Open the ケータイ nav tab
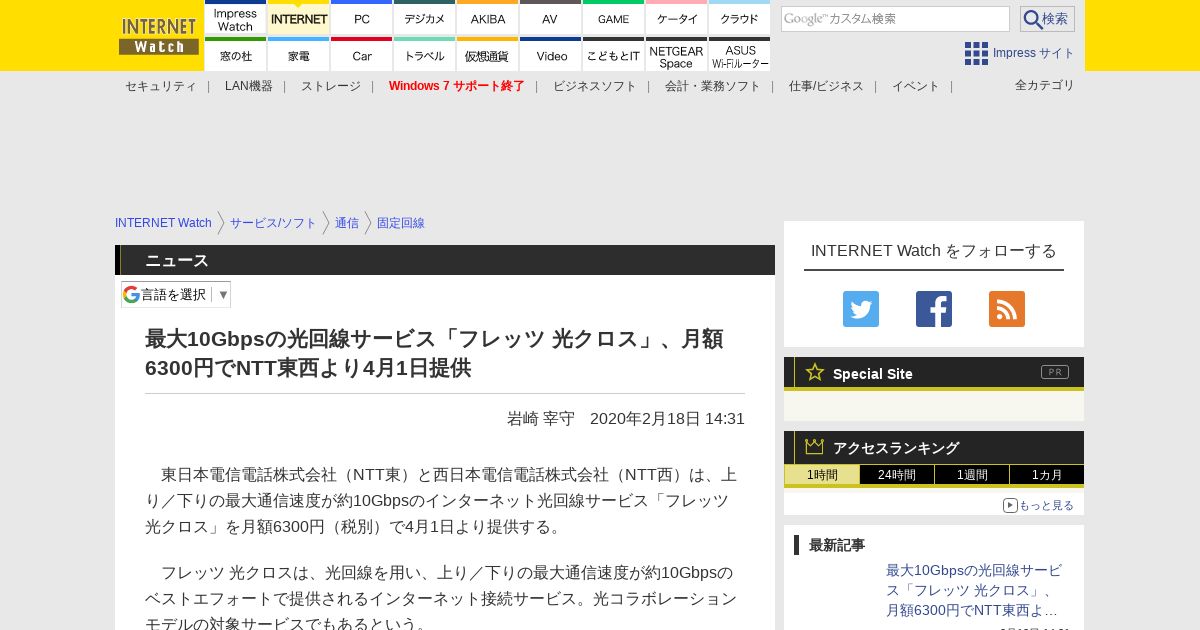This screenshot has height=630, width=1200. coord(677,18)
